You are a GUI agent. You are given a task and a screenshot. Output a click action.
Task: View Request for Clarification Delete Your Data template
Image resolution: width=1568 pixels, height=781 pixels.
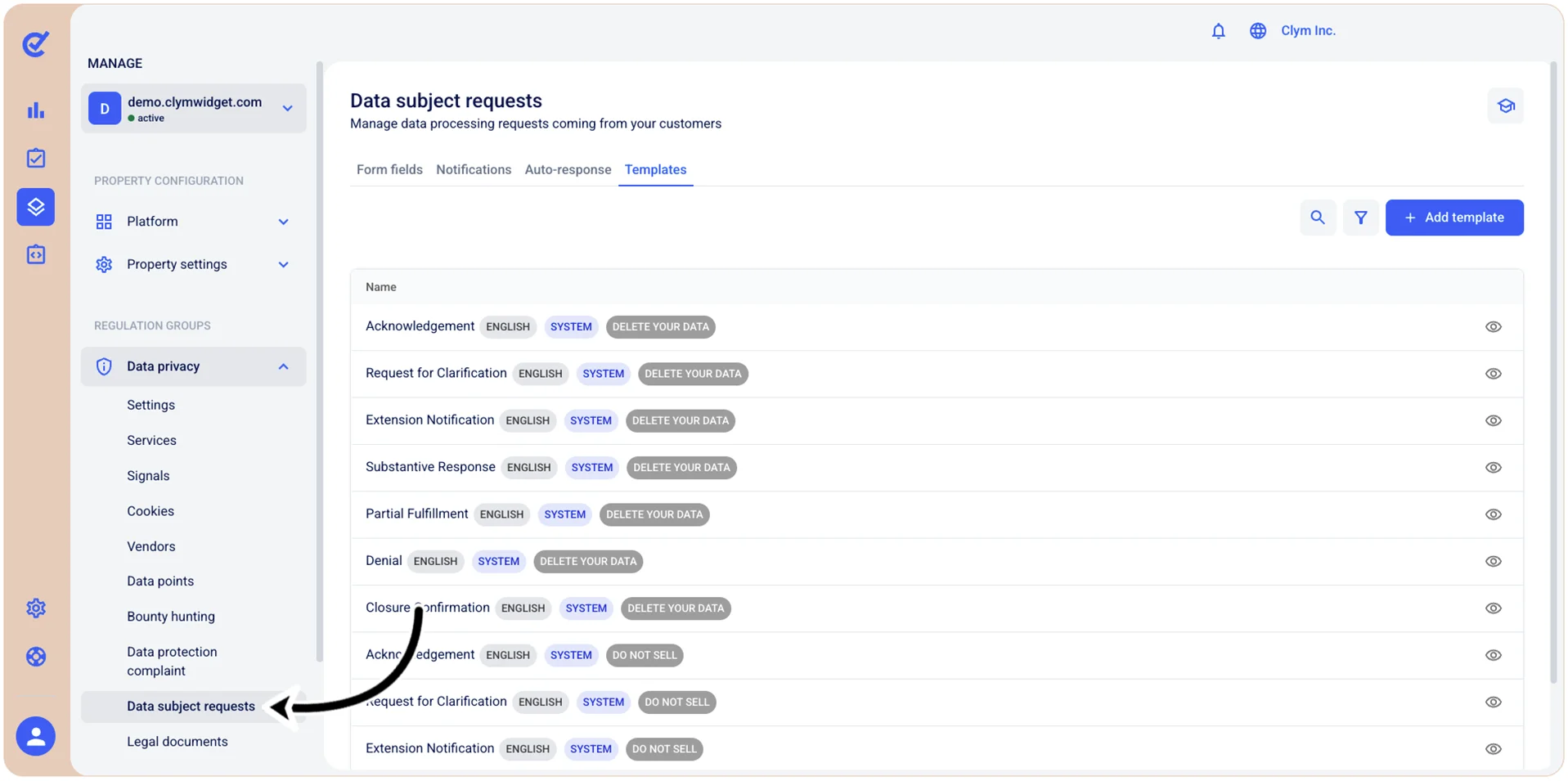pos(1493,374)
